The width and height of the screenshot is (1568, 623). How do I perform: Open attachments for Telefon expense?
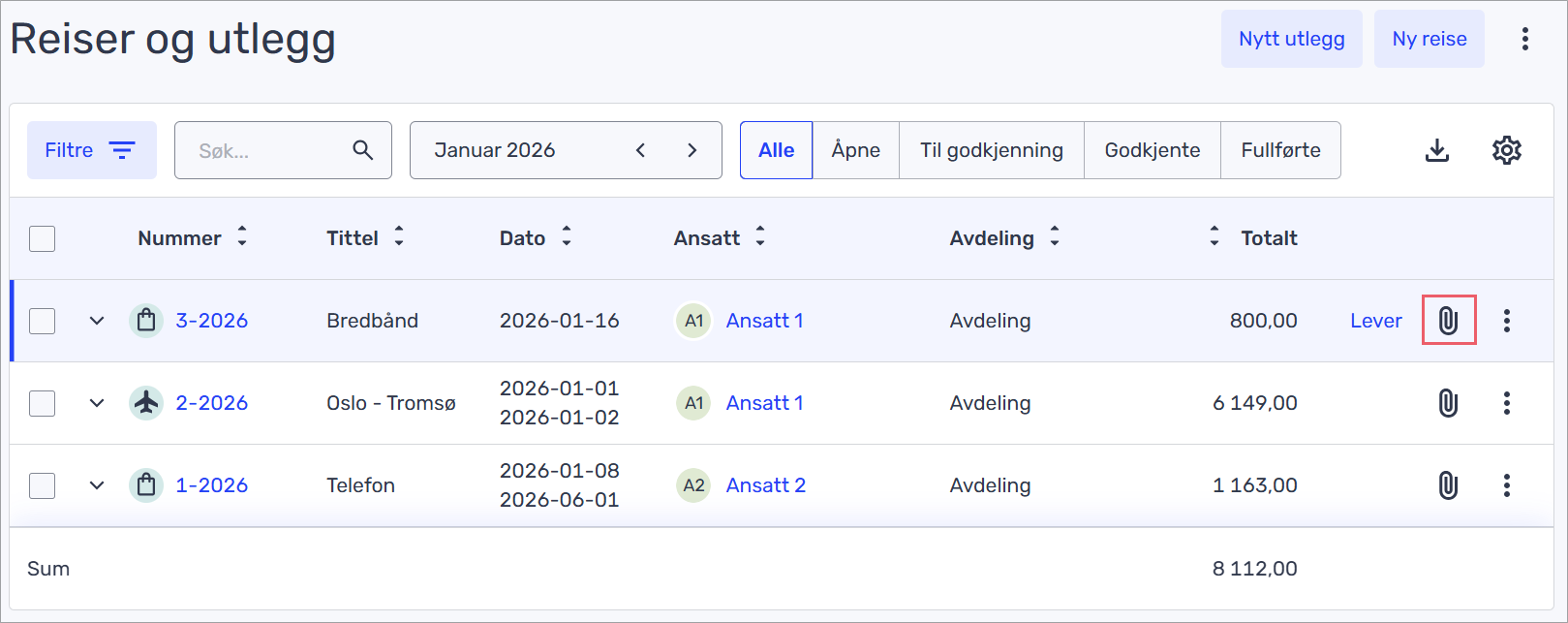[1448, 485]
